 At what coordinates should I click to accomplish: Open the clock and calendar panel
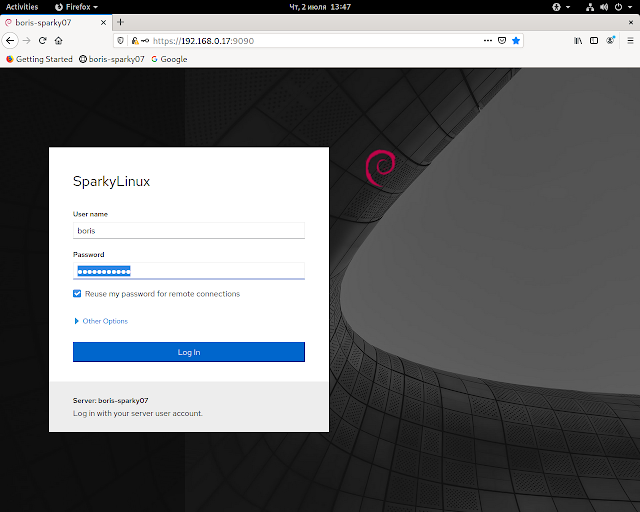click(320, 7)
